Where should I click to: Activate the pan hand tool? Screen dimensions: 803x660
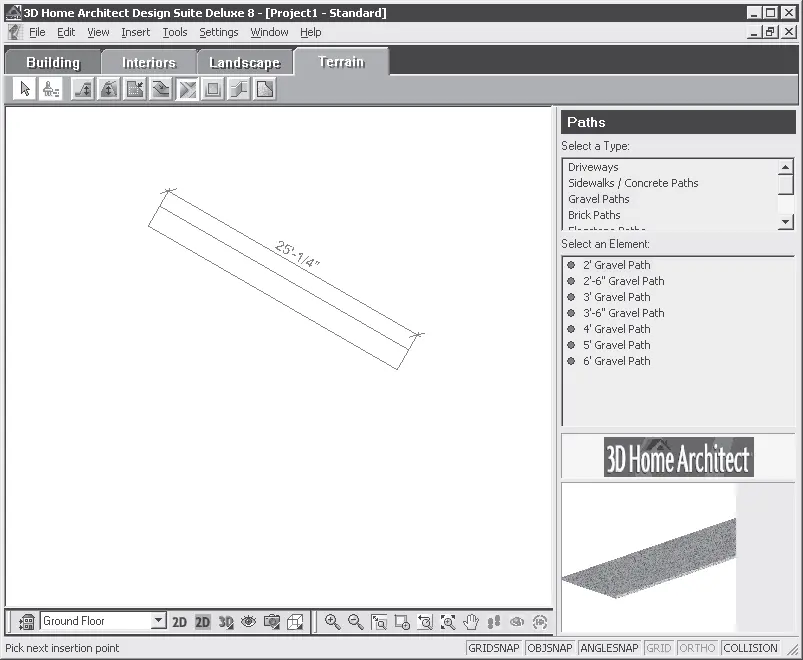pos(471,622)
